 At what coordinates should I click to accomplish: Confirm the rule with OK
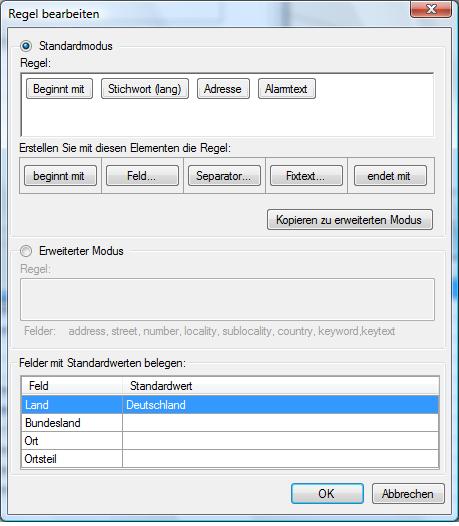[x=327, y=493]
